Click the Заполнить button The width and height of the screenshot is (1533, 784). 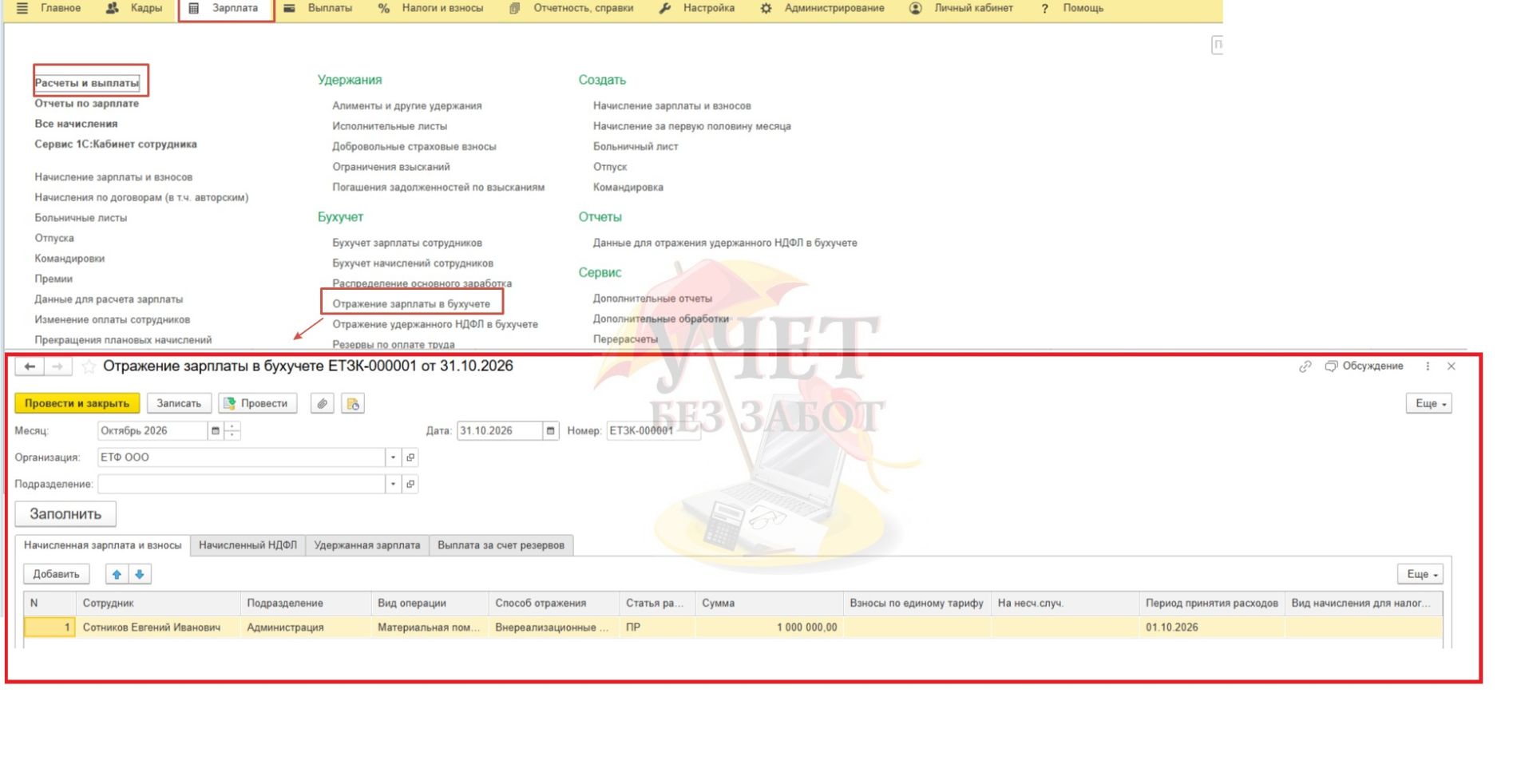click(x=65, y=514)
